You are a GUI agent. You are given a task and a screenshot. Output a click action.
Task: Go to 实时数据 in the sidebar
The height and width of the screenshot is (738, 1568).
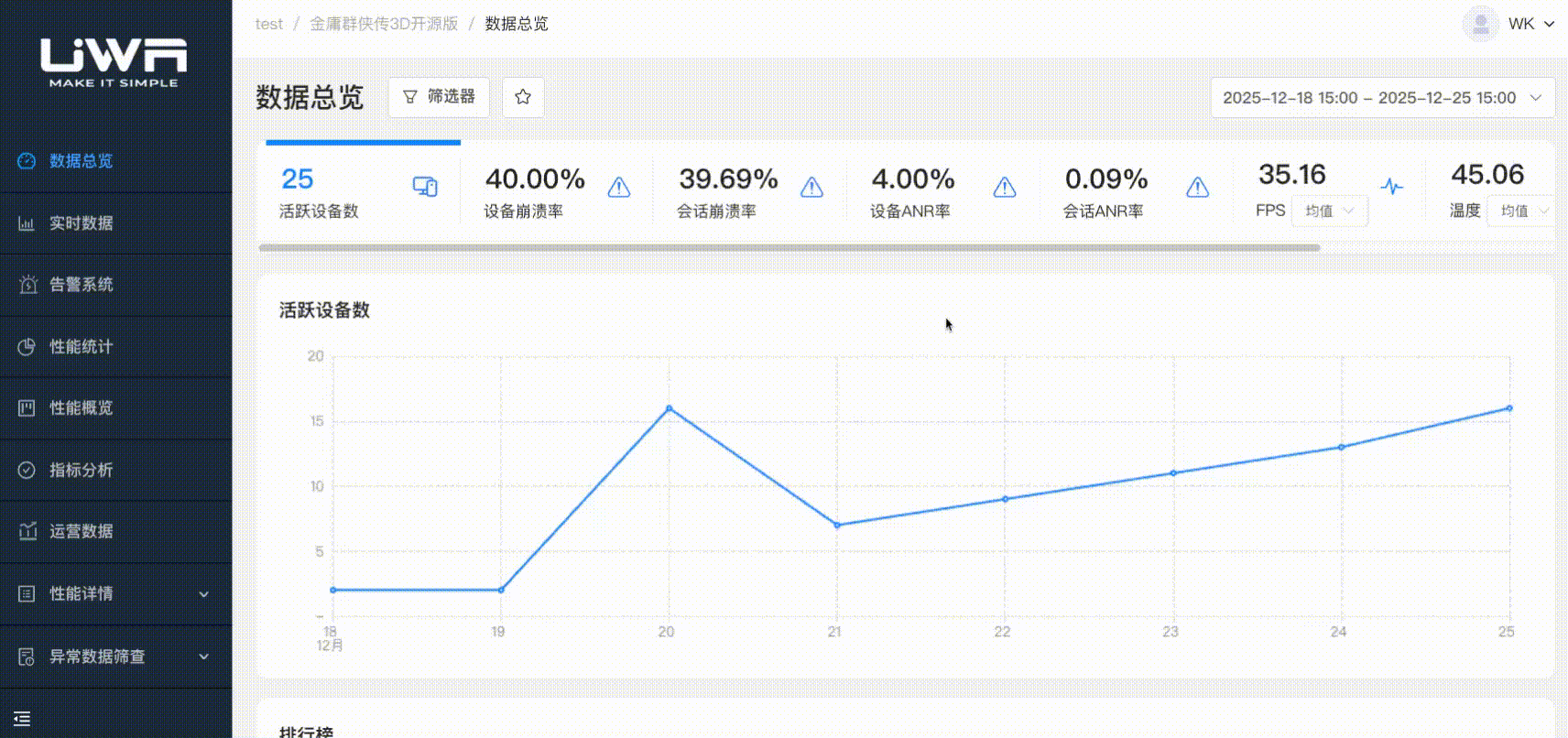click(82, 223)
